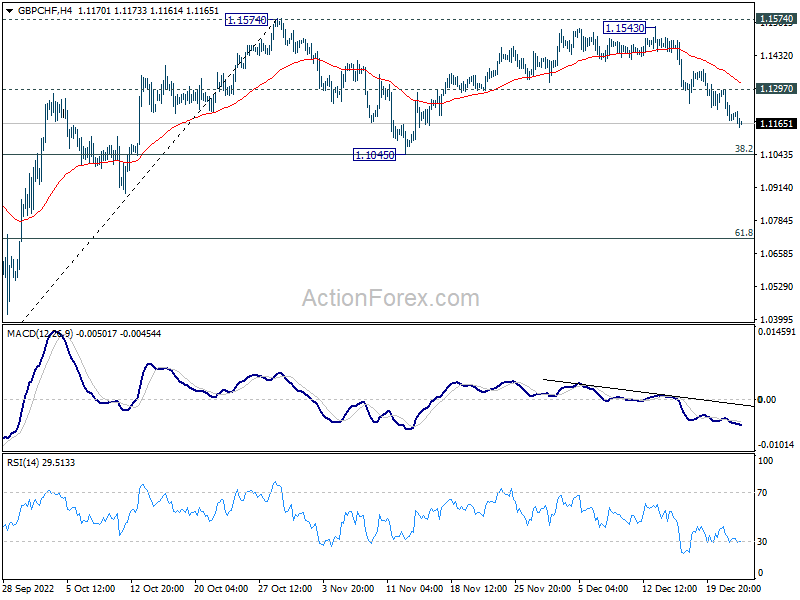The width and height of the screenshot is (800, 600).
Task: Click the 1.10450 low price label box
Action: (x=374, y=155)
